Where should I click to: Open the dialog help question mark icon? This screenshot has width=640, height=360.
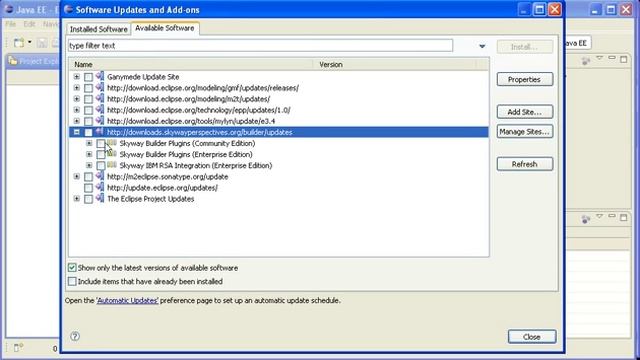click(x=75, y=336)
